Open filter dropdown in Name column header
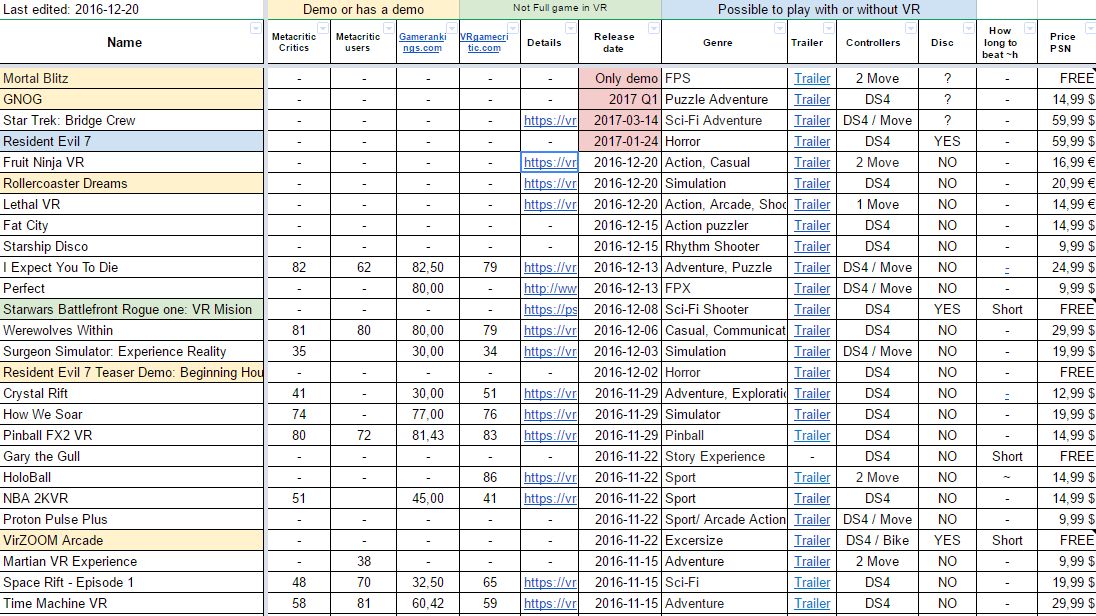This screenshot has height=616, width=1096. (x=255, y=29)
